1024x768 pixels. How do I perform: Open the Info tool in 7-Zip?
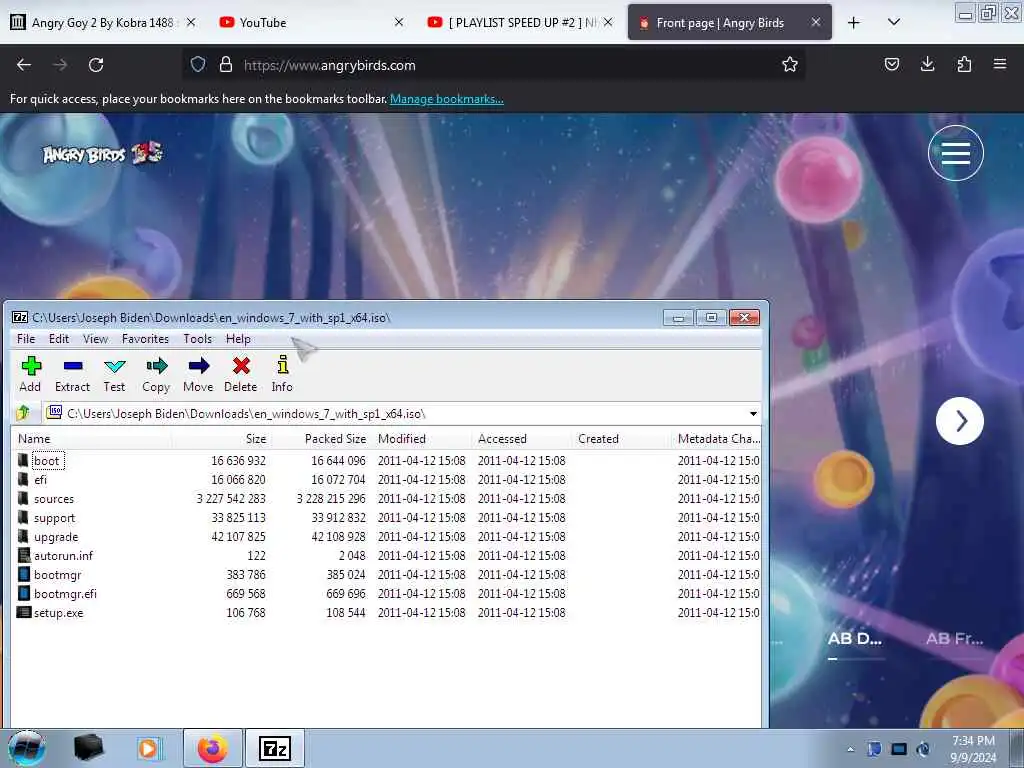click(282, 374)
